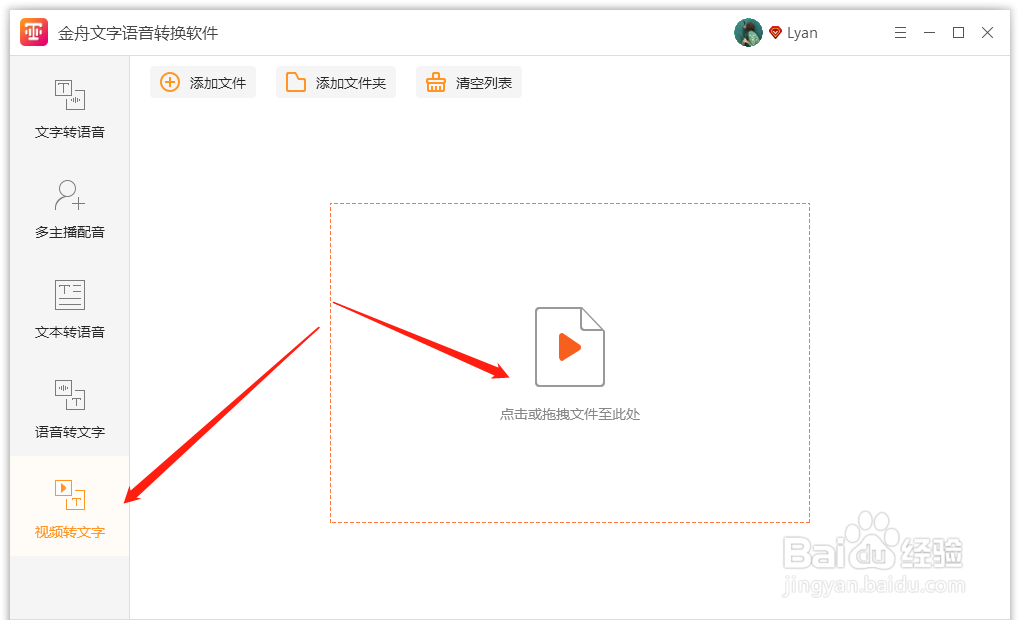
Task: Open the hamburger menu at top right
Action: 900,32
